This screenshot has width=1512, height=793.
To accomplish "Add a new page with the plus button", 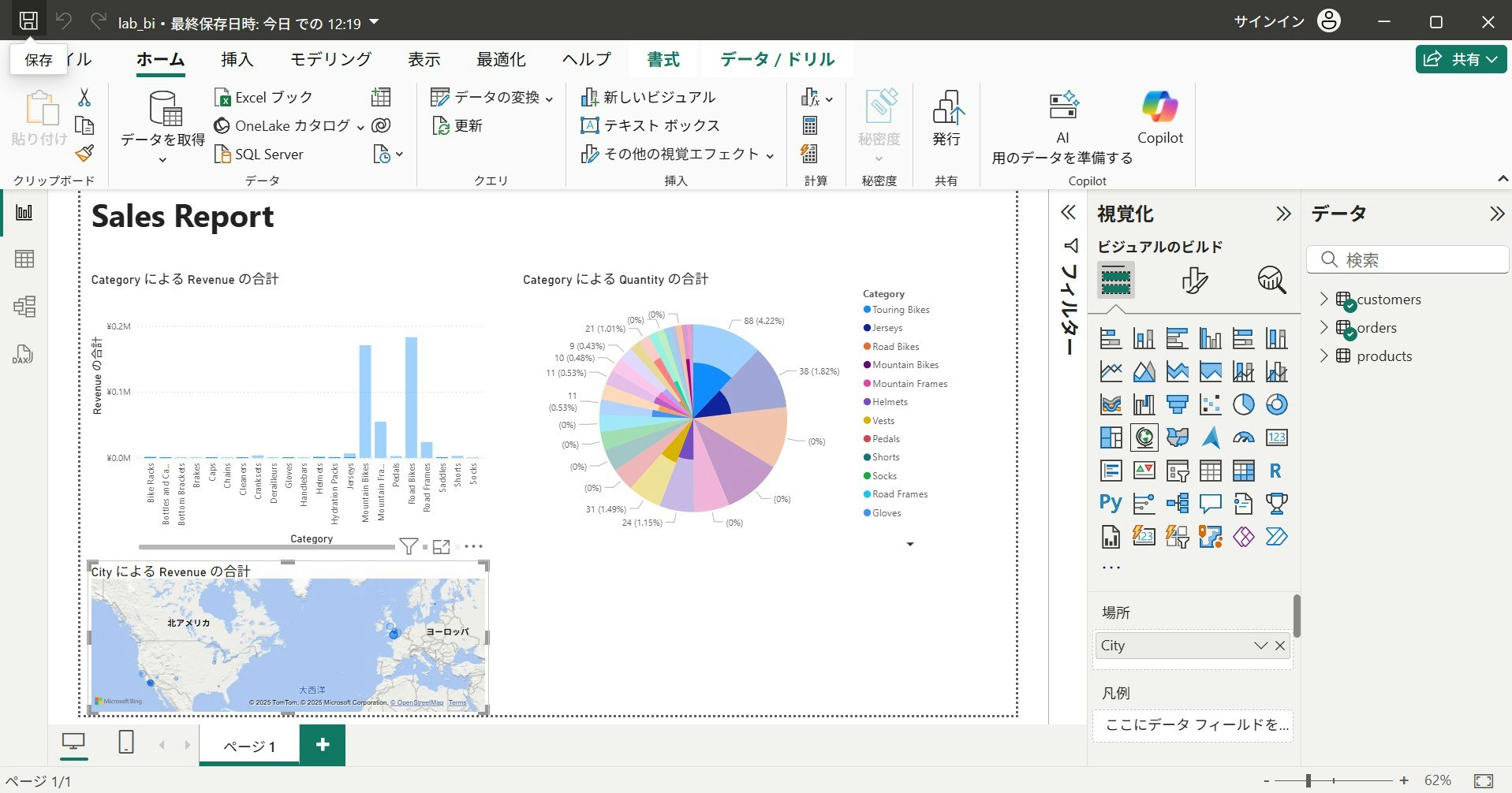I will pyautogui.click(x=323, y=745).
